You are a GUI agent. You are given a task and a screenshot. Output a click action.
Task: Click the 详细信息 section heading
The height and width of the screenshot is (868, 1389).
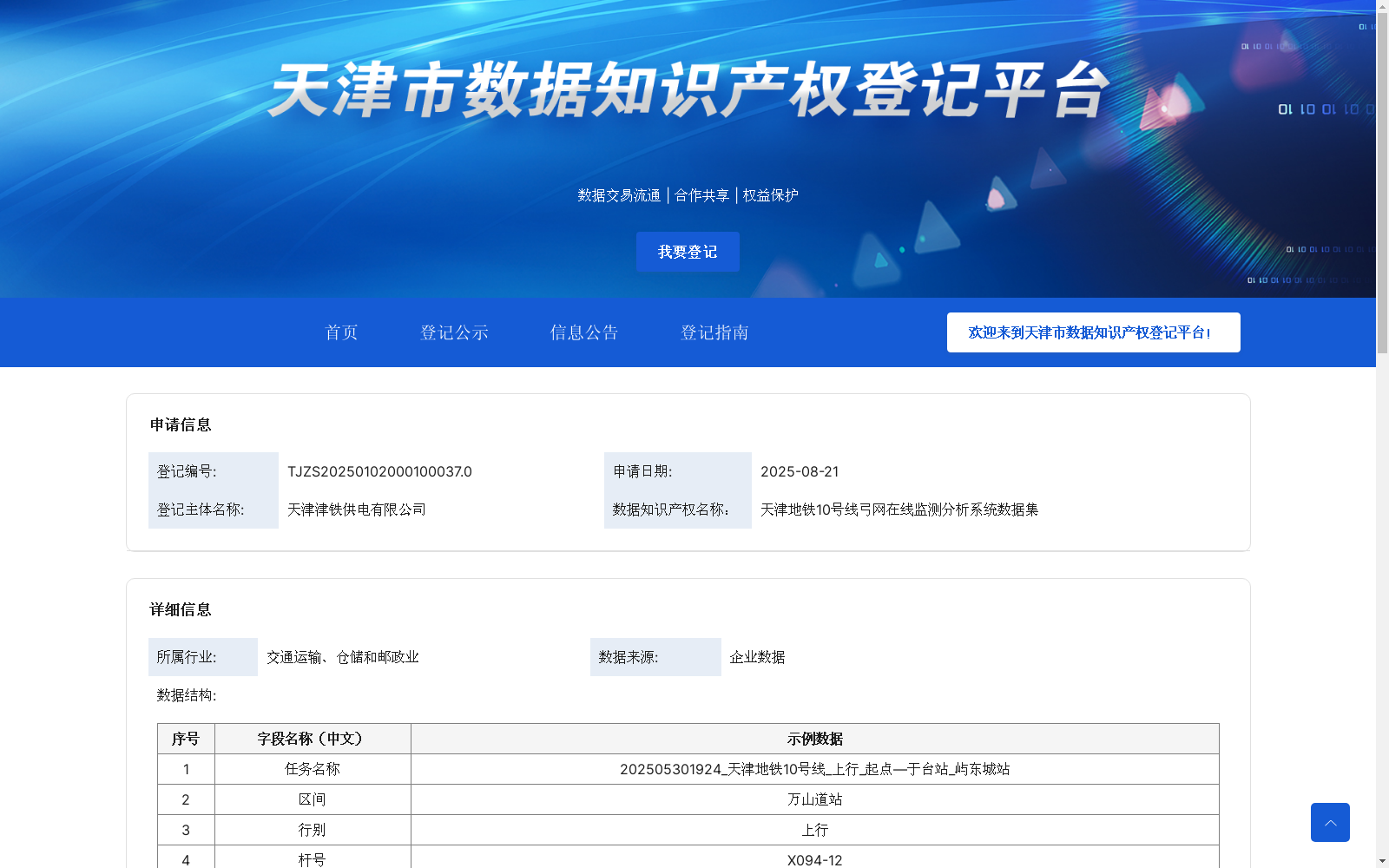pyautogui.click(x=181, y=609)
